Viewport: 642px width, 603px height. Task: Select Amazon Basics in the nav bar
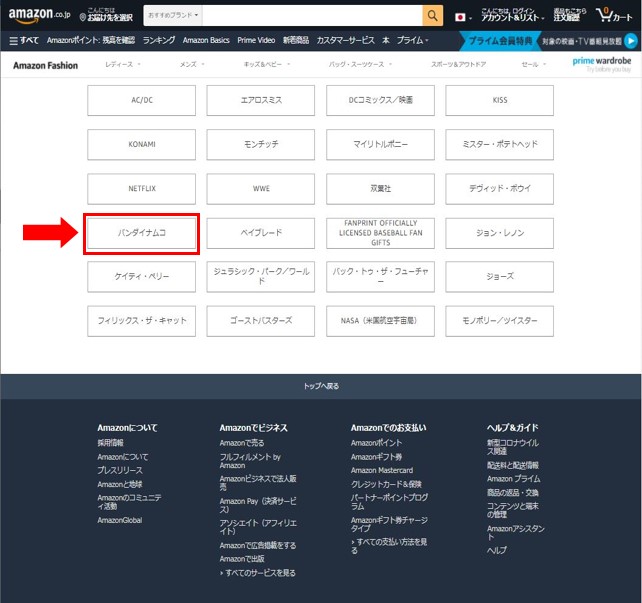pos(206,40)
